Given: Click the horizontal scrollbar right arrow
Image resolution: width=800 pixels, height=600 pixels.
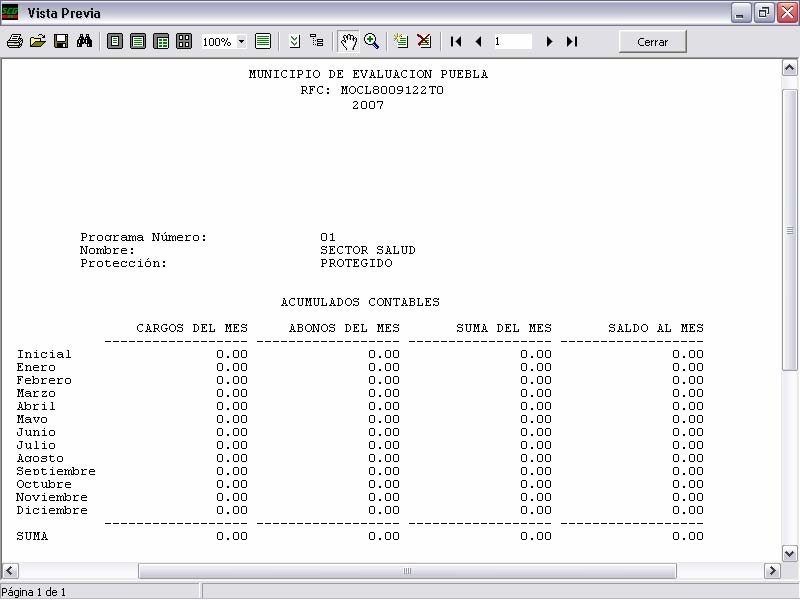Looking at the screenshot, I should [772, 570].
